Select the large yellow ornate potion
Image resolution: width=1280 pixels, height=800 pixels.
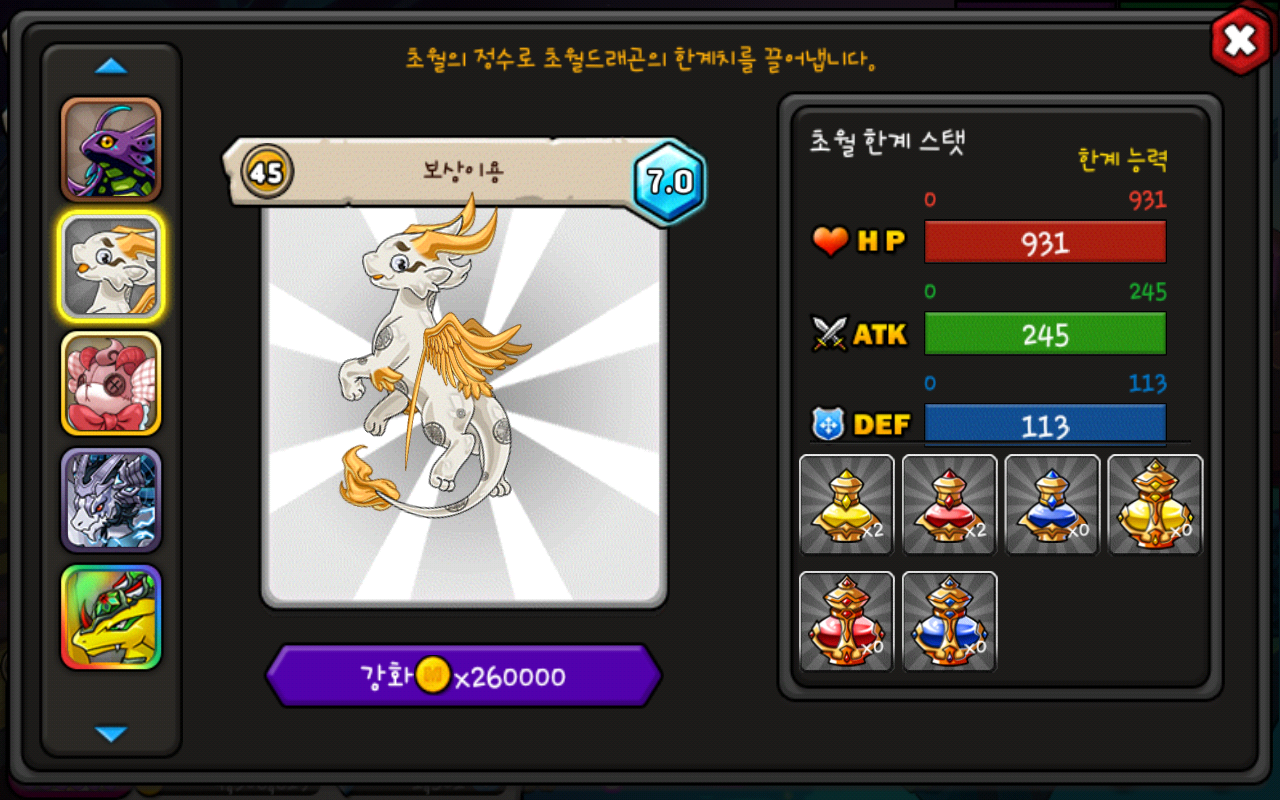click(x=1155, y=505)
